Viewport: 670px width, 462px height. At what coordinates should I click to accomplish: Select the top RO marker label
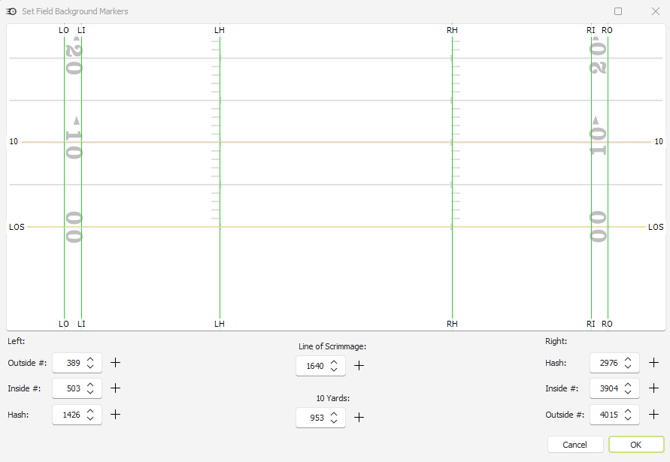click(x=607, y=30)
